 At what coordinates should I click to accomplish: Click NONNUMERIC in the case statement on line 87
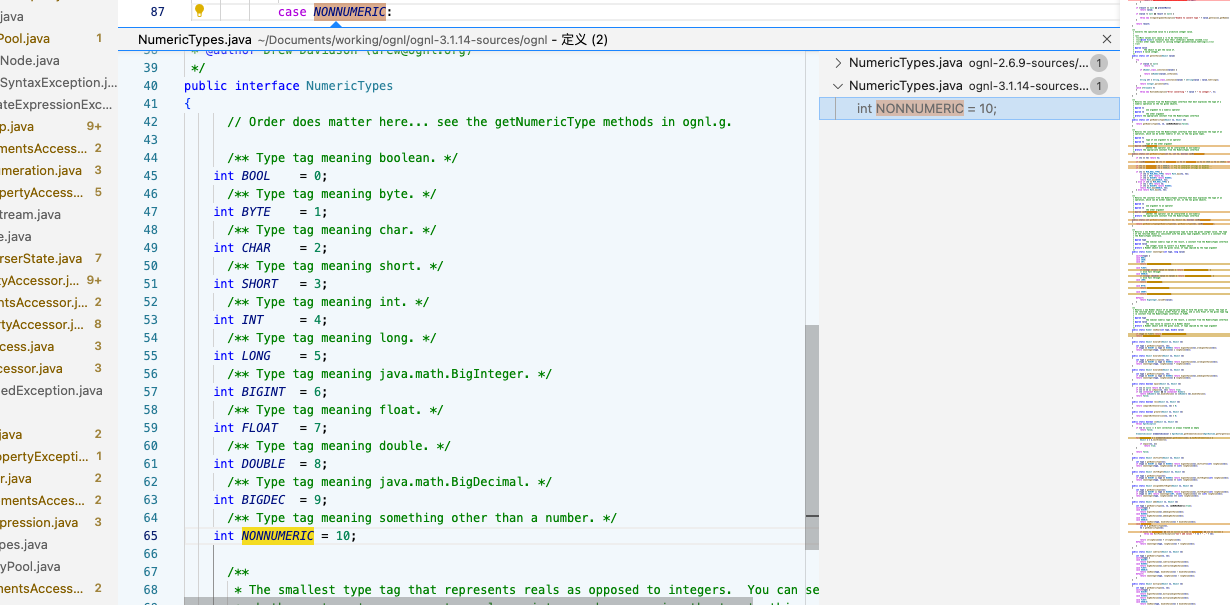(349, 11)
